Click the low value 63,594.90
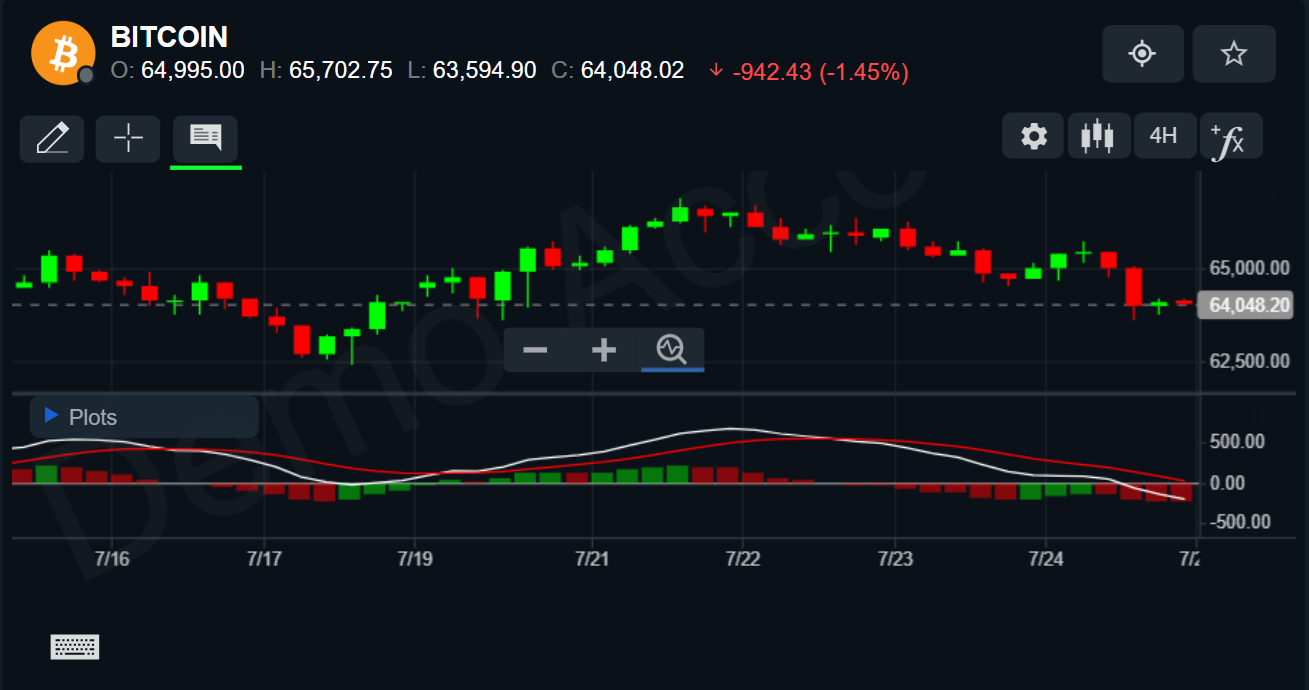Screen dimensions: 1309x690 click(x=485, y=70)
